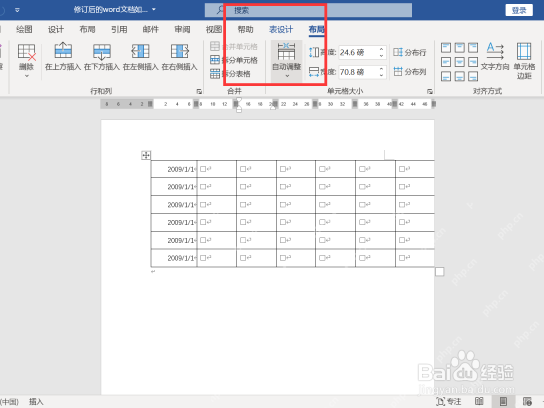The width and height of the screenshot is (544, 408).
Task: Open the AutoFit (自动调整) menu
Action: coord(287,61)
